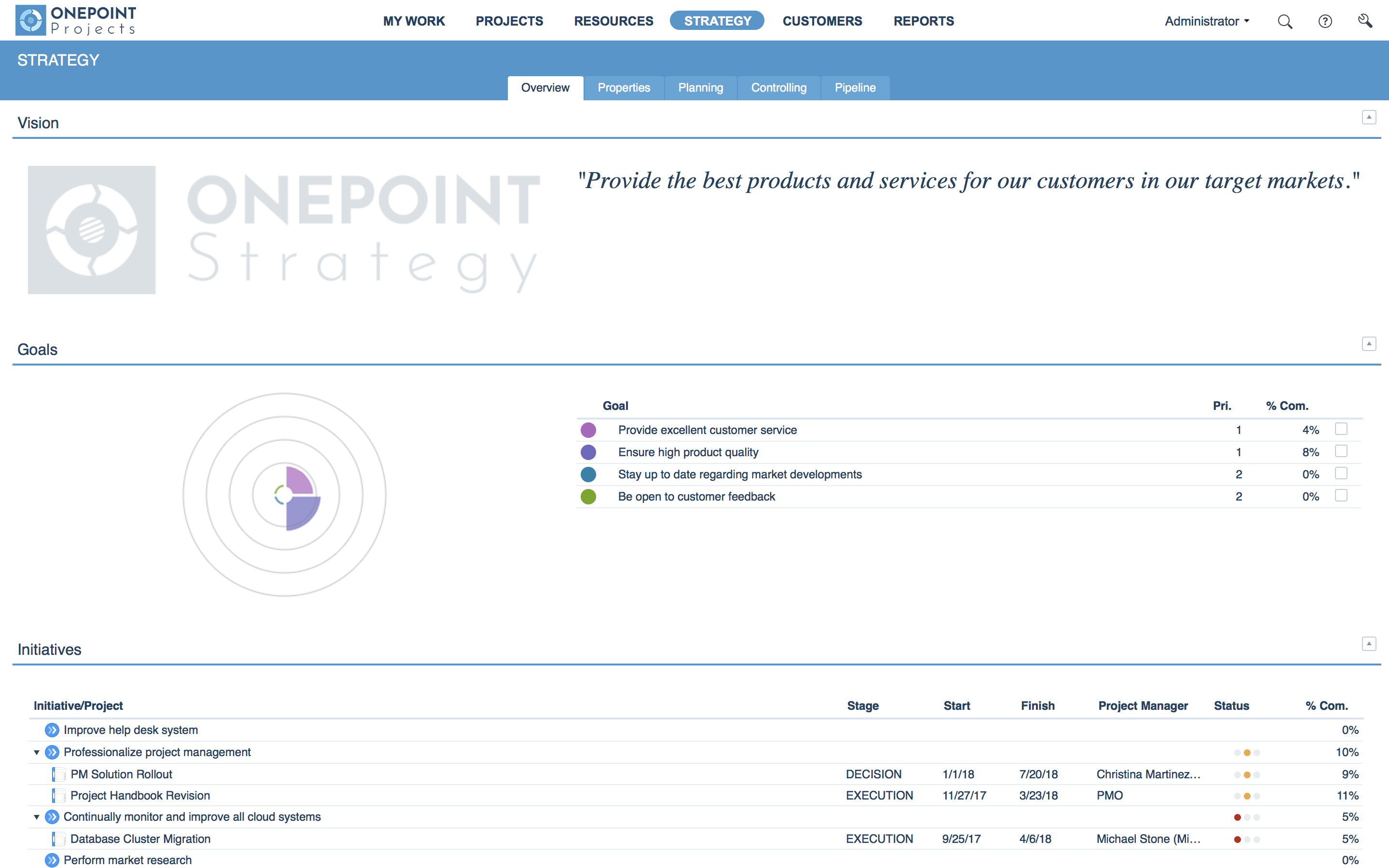Click the status indicator for Database Cluster Migration
This screenshot has height=868, width=1389.
point(1247,839)
